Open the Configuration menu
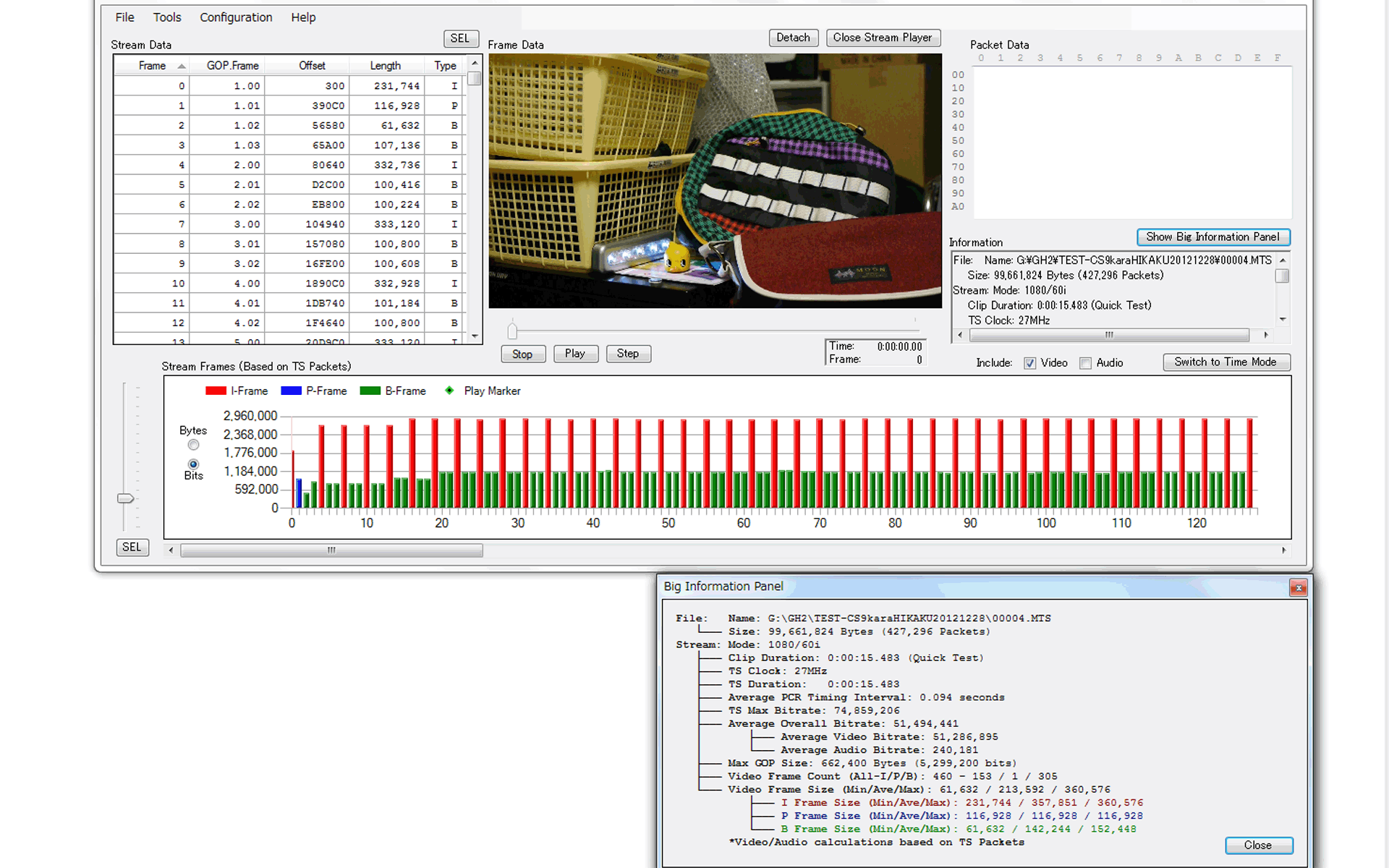This screenshot has width=1389, height=868. click(x=236, y=17)
